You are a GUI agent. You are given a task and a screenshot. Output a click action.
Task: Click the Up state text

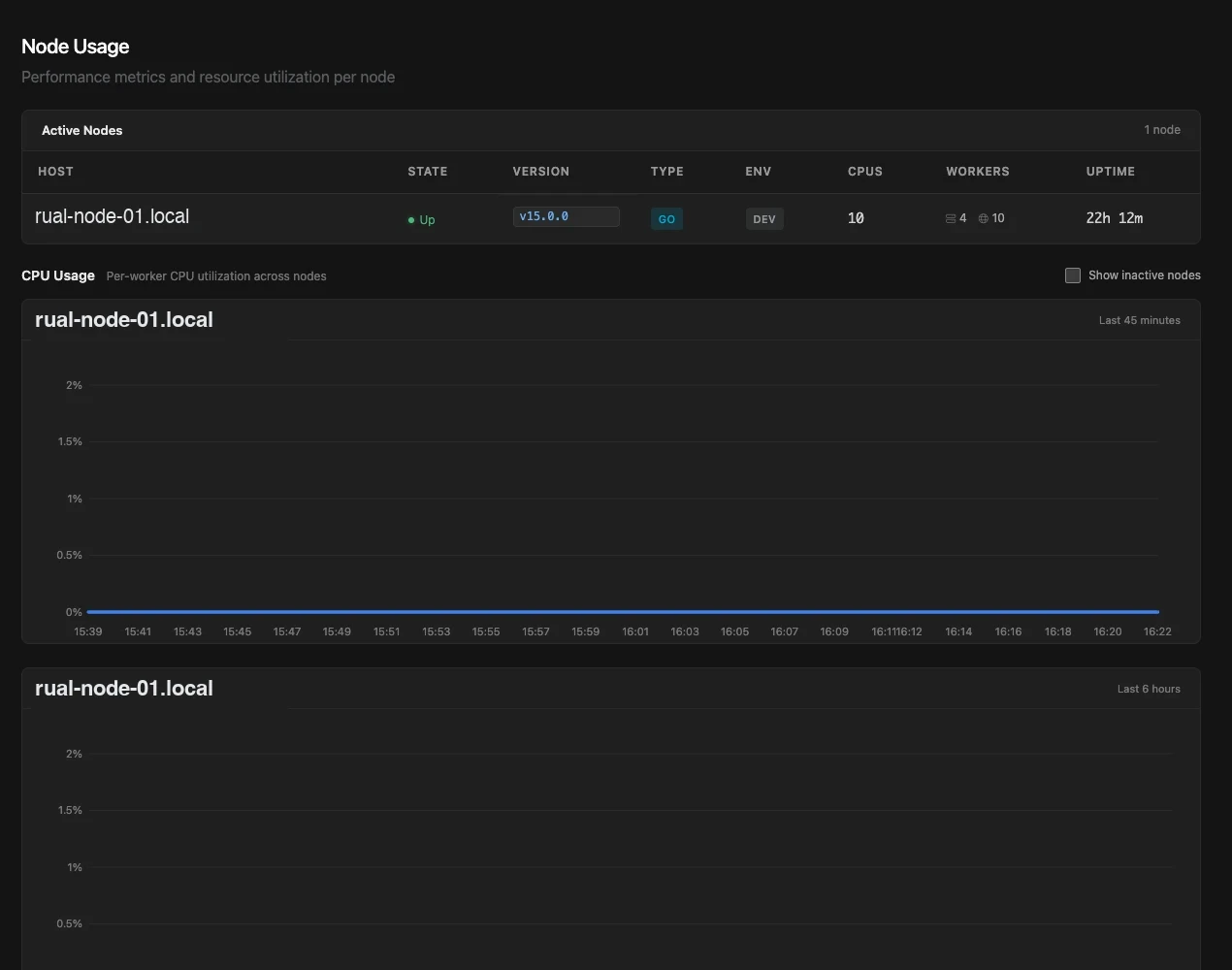tap(427, 220)
